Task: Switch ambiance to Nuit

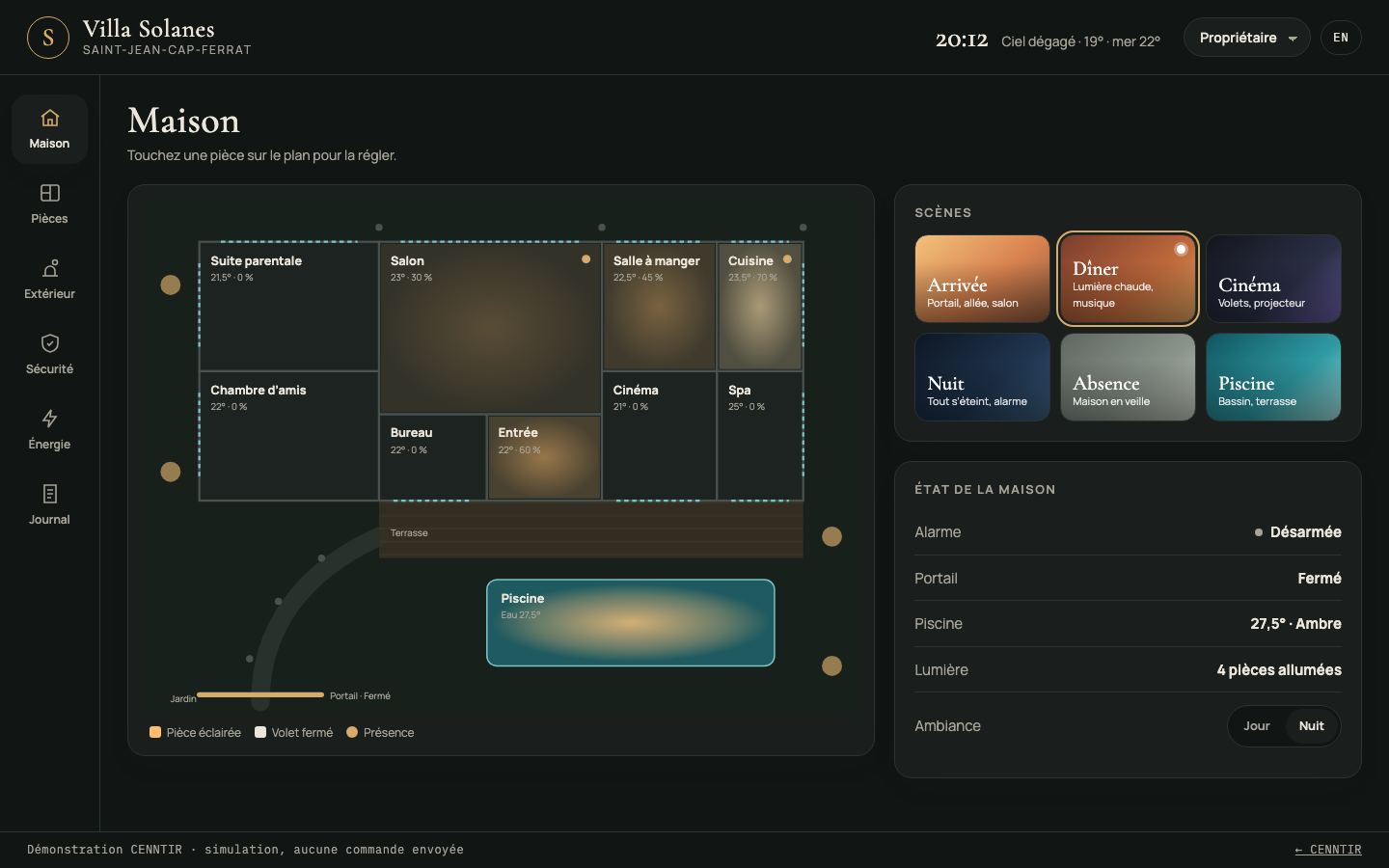Action: coord(1311,726)
